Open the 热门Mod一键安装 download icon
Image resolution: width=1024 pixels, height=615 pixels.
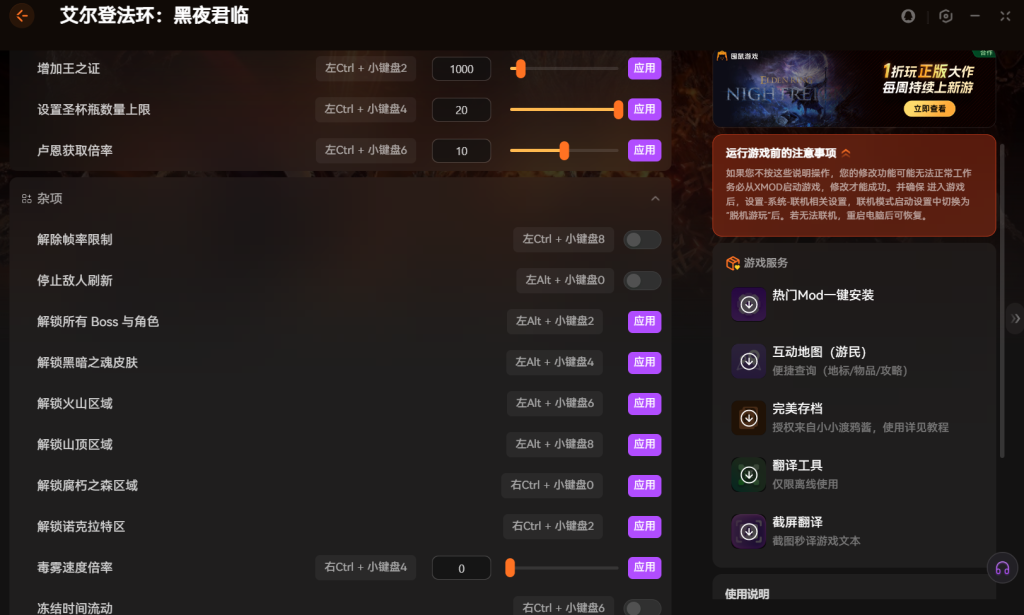[748, 304]
